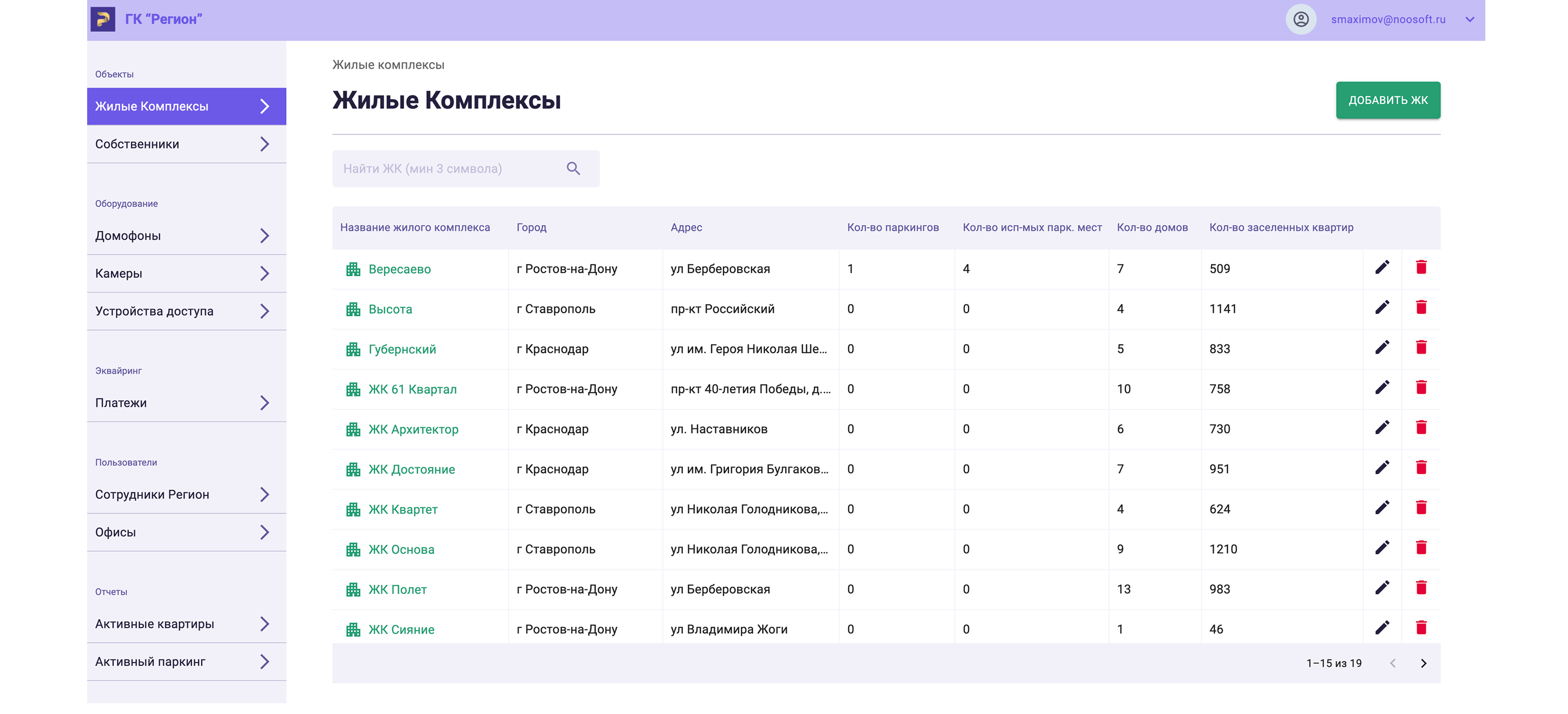
Task: Open the ЖК 61 Квартал link
Action: [412, 389]
